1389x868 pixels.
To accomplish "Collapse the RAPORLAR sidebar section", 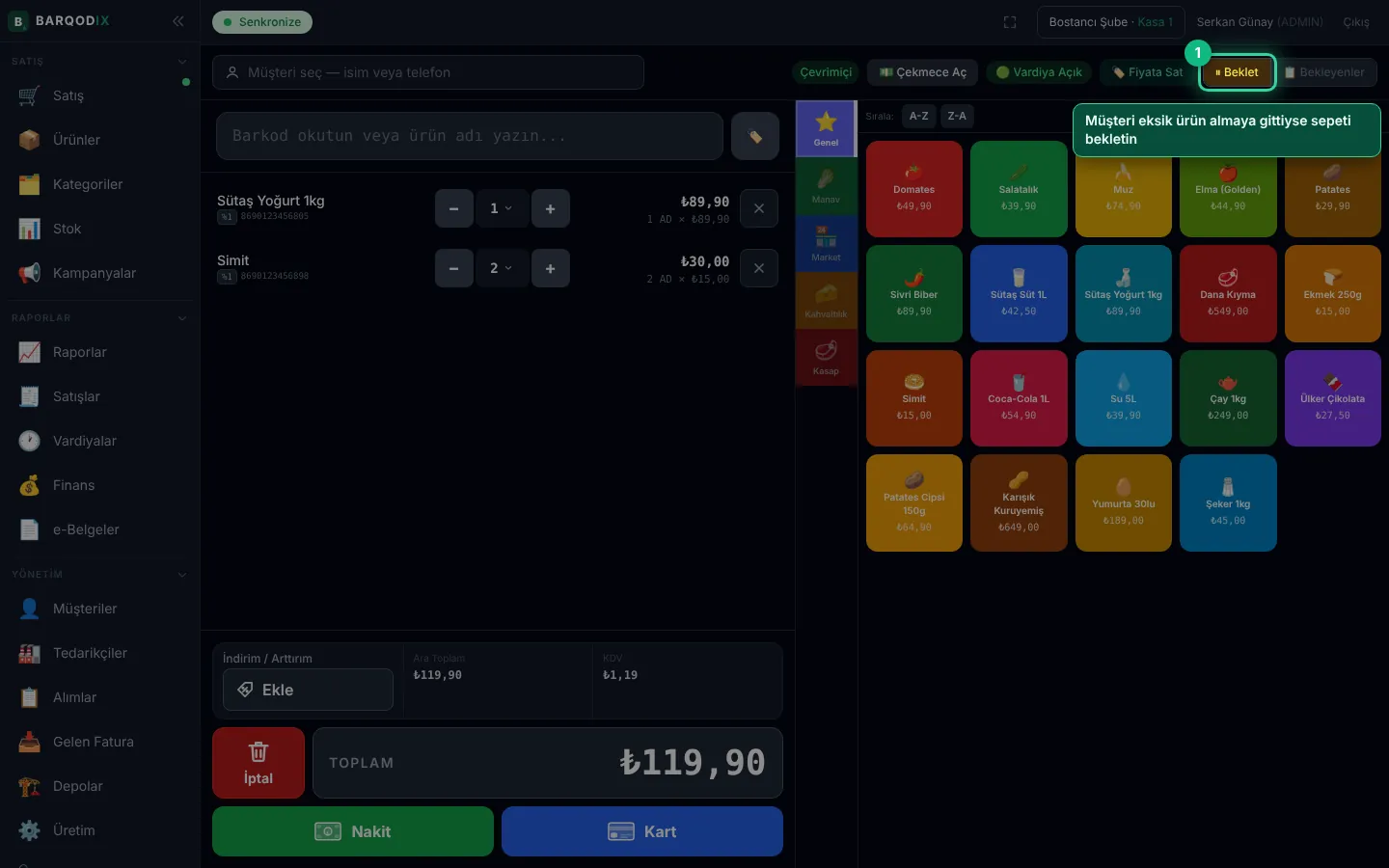I will coord(182,318).
